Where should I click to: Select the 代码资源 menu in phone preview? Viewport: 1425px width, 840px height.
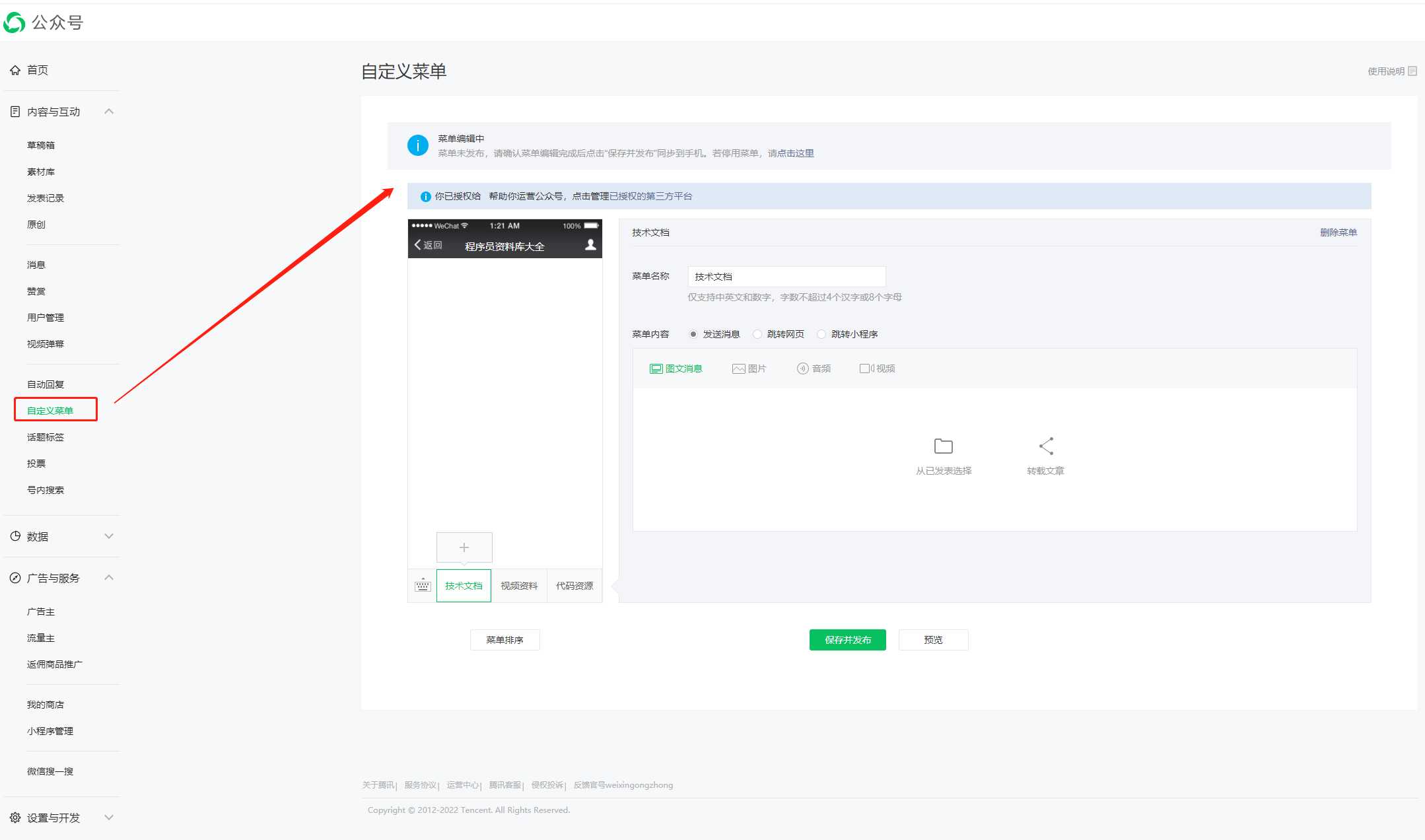coord(574,586)
